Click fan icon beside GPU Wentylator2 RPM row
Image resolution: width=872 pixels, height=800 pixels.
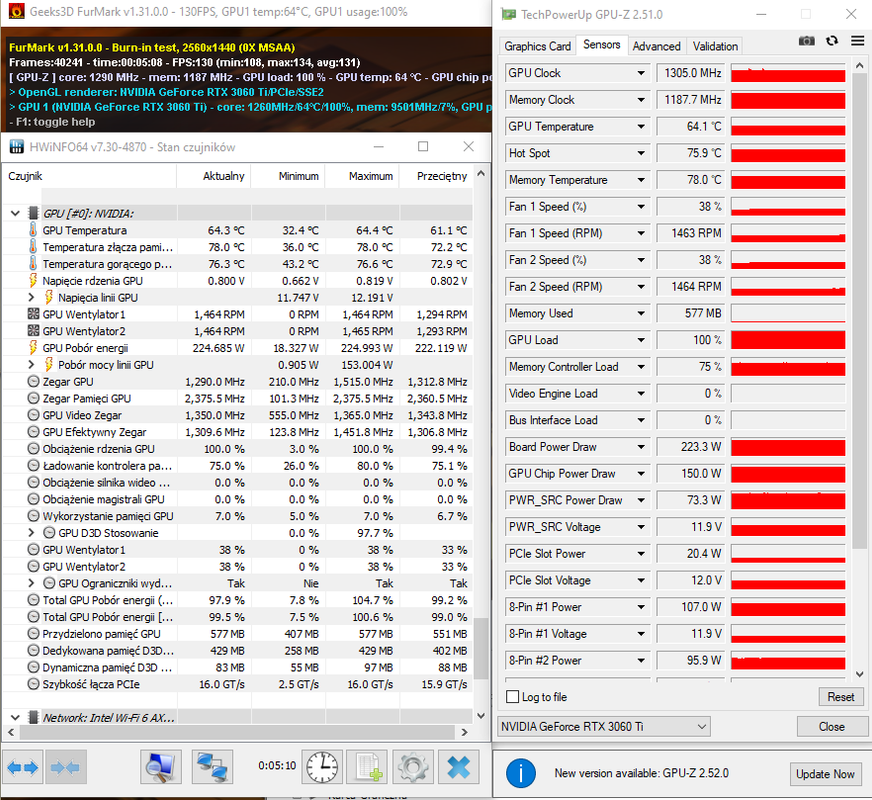coord(33,331)
